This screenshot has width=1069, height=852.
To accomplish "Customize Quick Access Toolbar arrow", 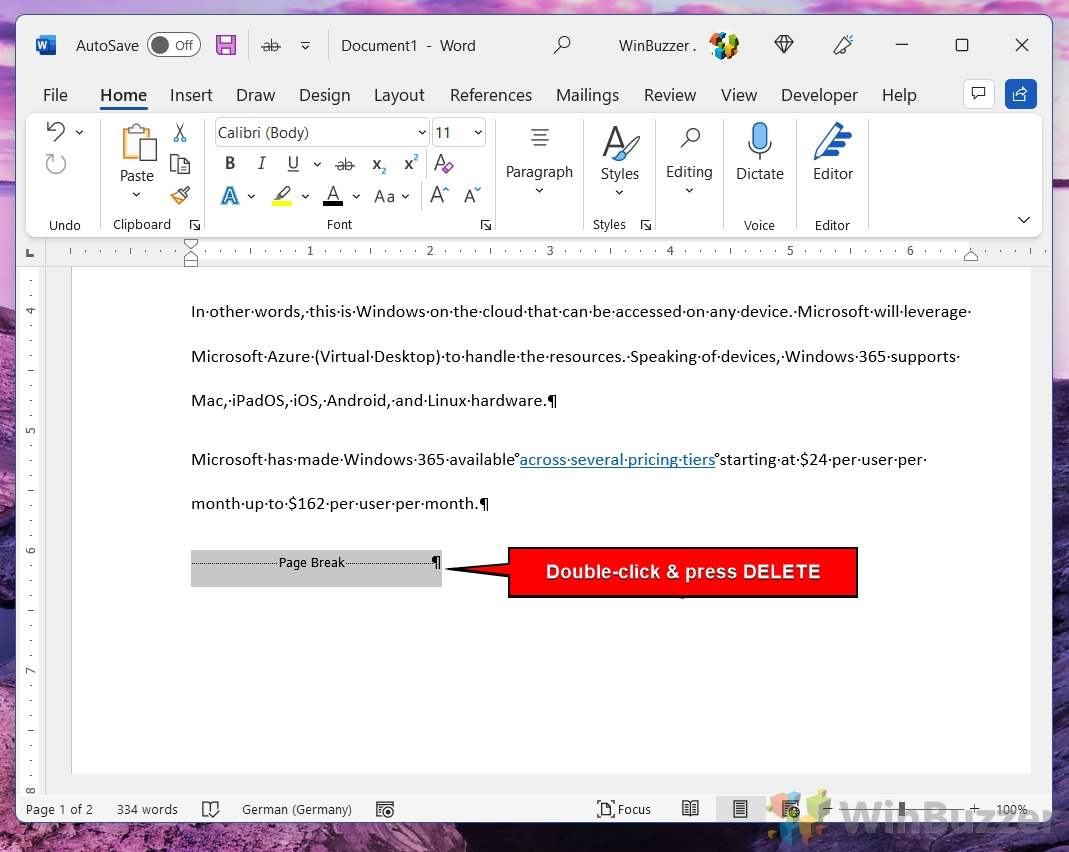I will 305,46.
